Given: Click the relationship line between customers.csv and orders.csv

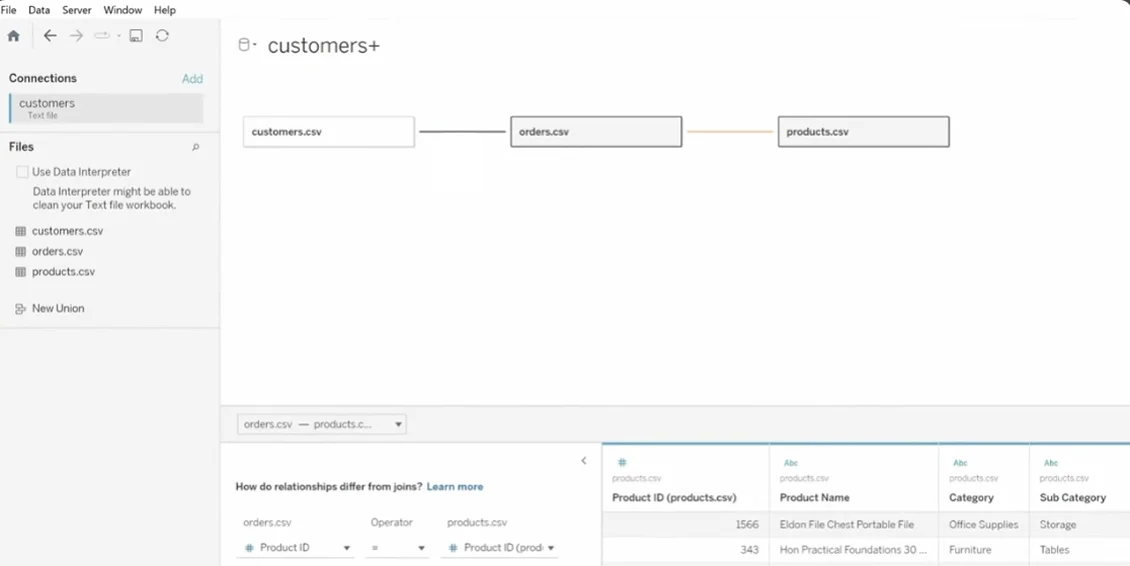Looking at the screenshot, I should pyautogui.click(x=463, y=132).
